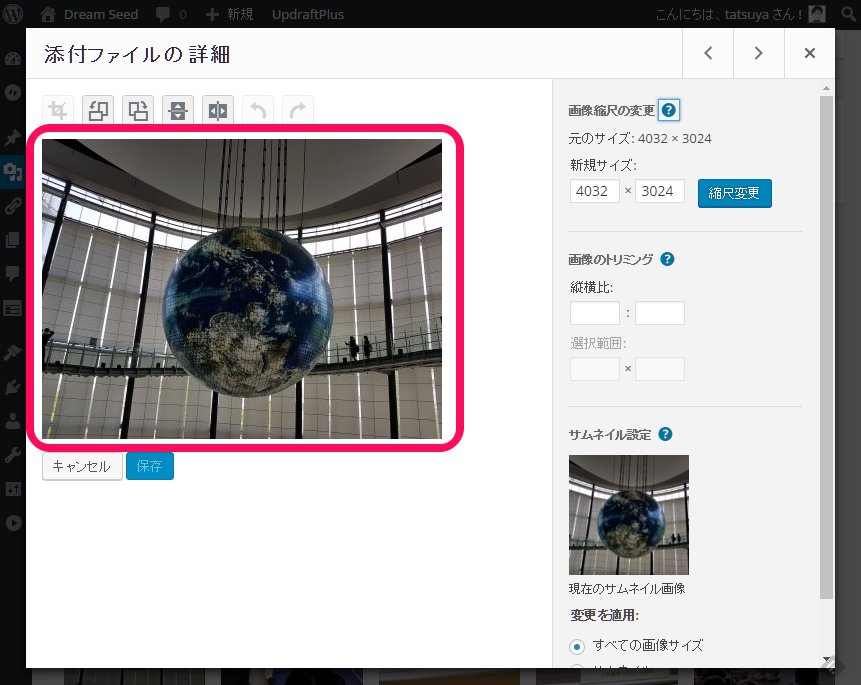
Task: Go to previous attachment
Action: click(x=708, y=53)
